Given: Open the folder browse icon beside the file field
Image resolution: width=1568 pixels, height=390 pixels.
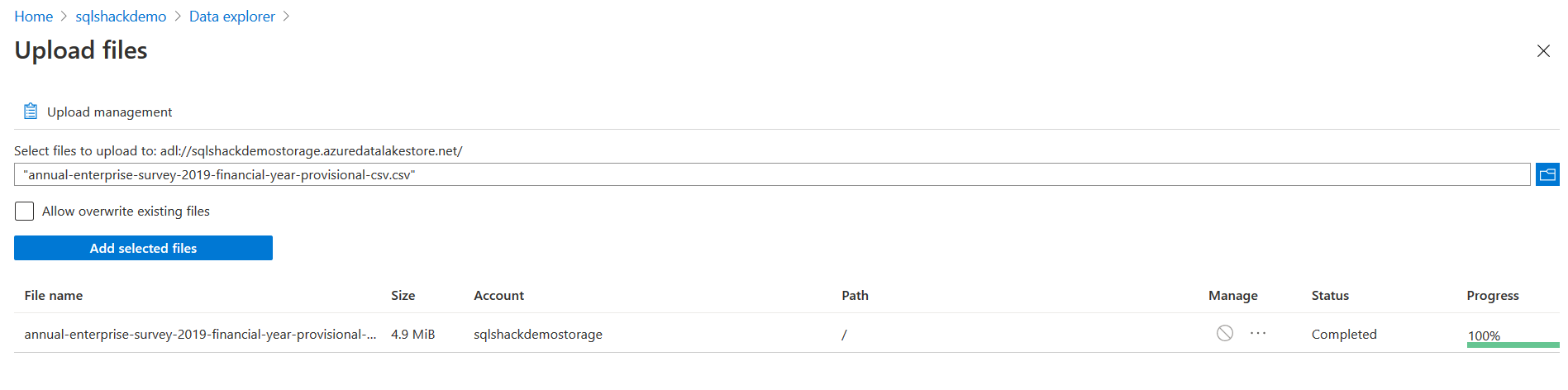Looking at the screenshot, I should point(1547,174).
